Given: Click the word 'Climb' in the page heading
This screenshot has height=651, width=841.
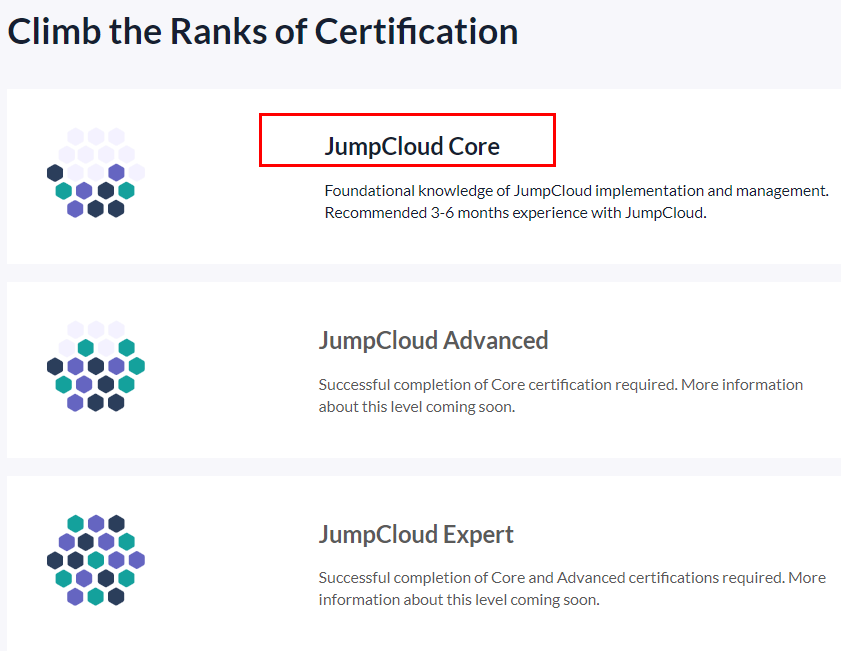Looking at the screenshot, I should (x=54, y=32).
